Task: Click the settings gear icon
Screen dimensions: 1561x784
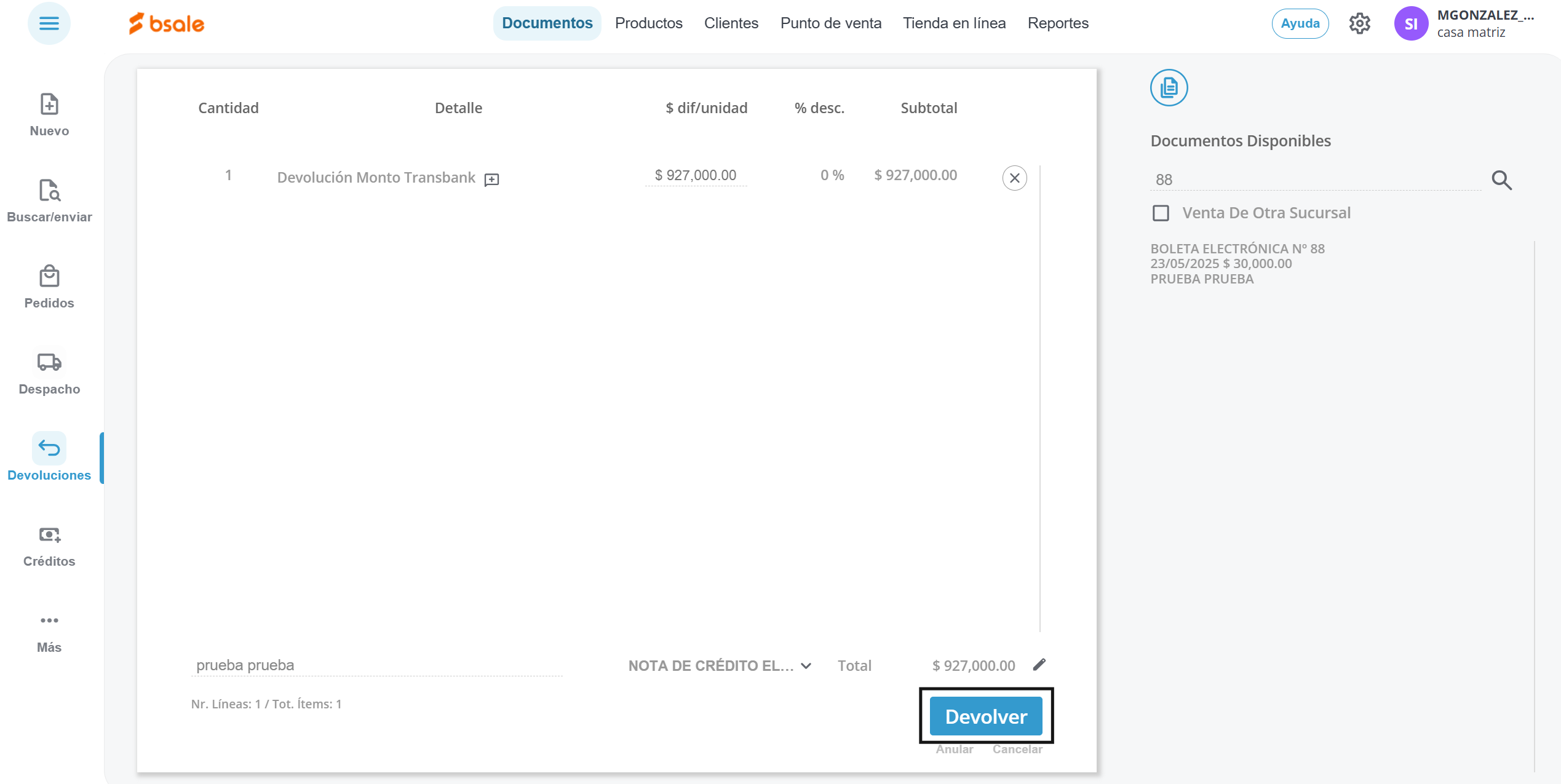Action: click(1359, 24)
